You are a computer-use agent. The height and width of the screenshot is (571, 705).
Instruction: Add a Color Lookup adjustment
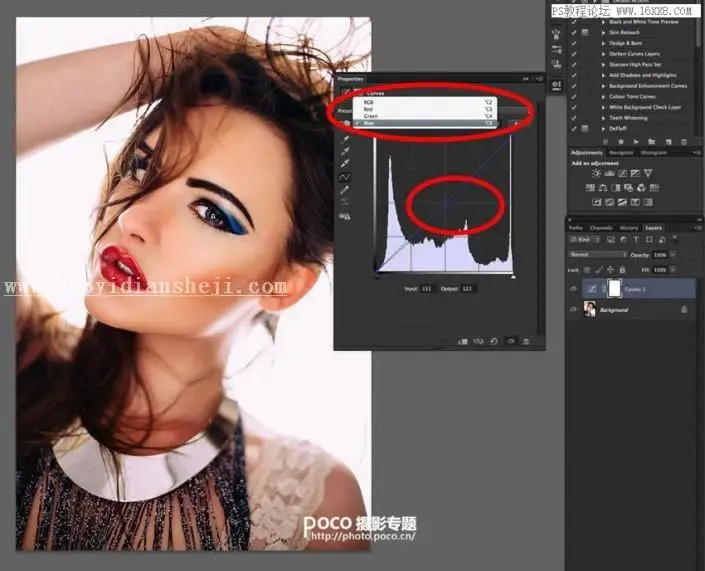tap(654, 187)
